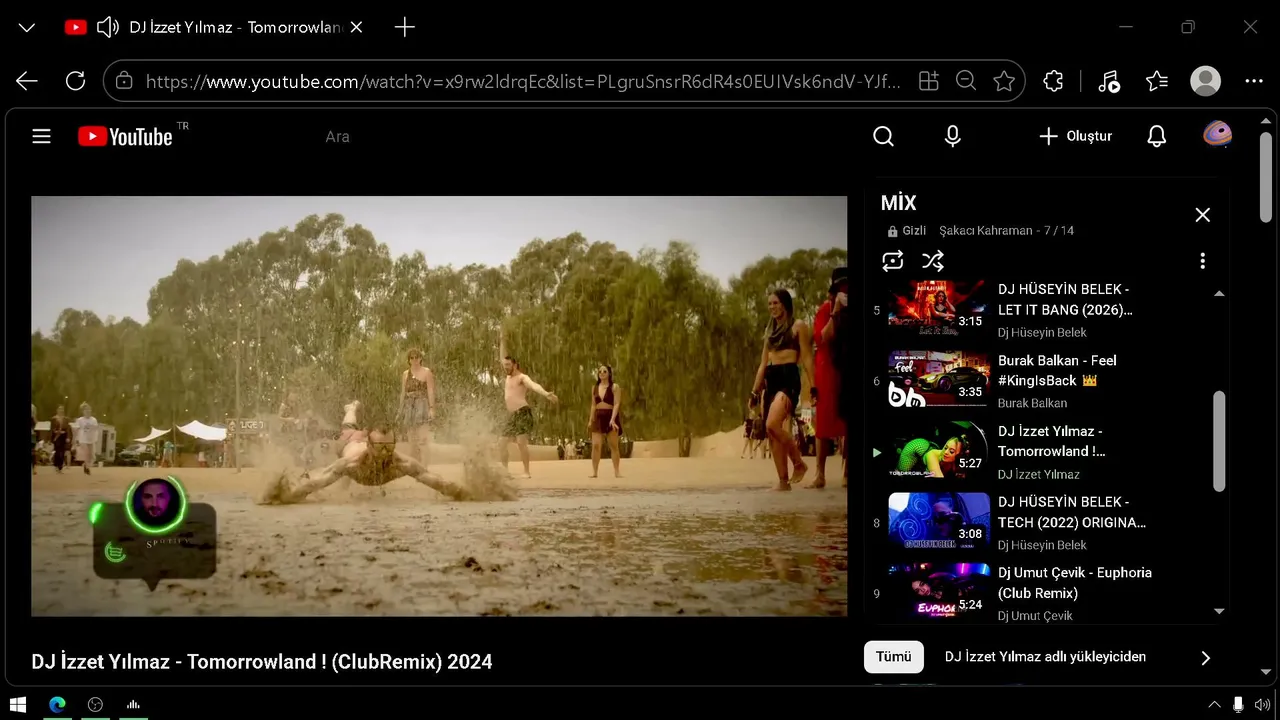Screen dimensions: 1280x720
Task: Add this page to favorites with the star
Action: coord(1004,81)
